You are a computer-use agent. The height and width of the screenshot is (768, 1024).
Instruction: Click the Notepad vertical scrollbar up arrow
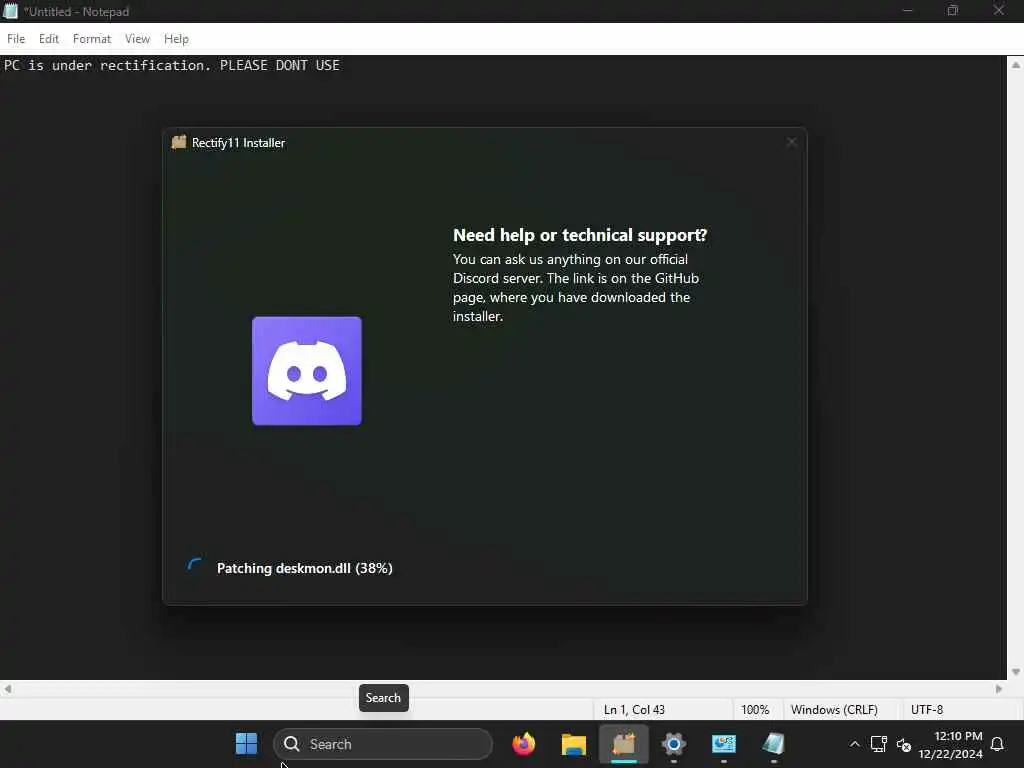pos(1016,65)
